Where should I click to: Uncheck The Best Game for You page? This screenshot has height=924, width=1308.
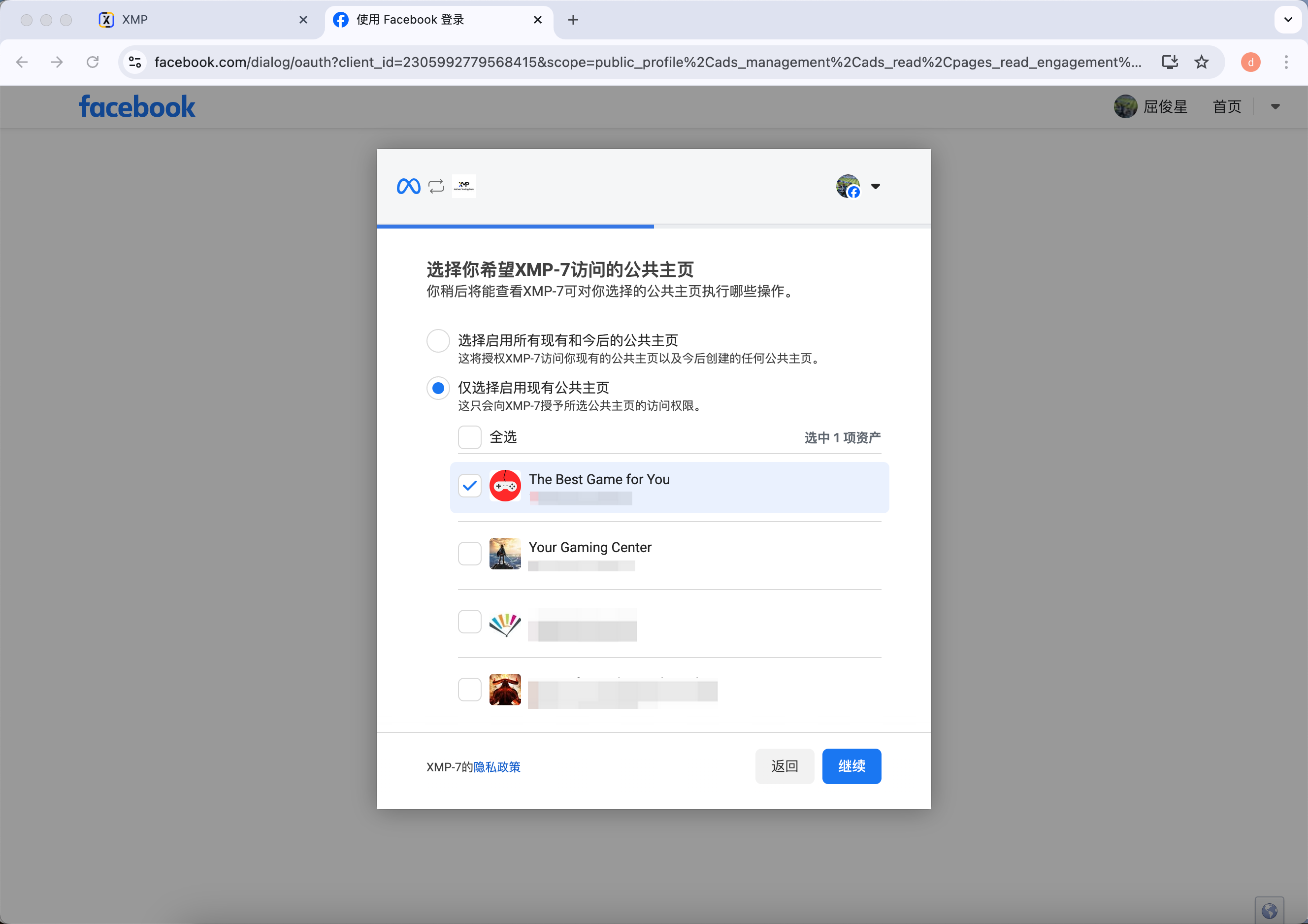pyautogui.click(x=469, y=486)
